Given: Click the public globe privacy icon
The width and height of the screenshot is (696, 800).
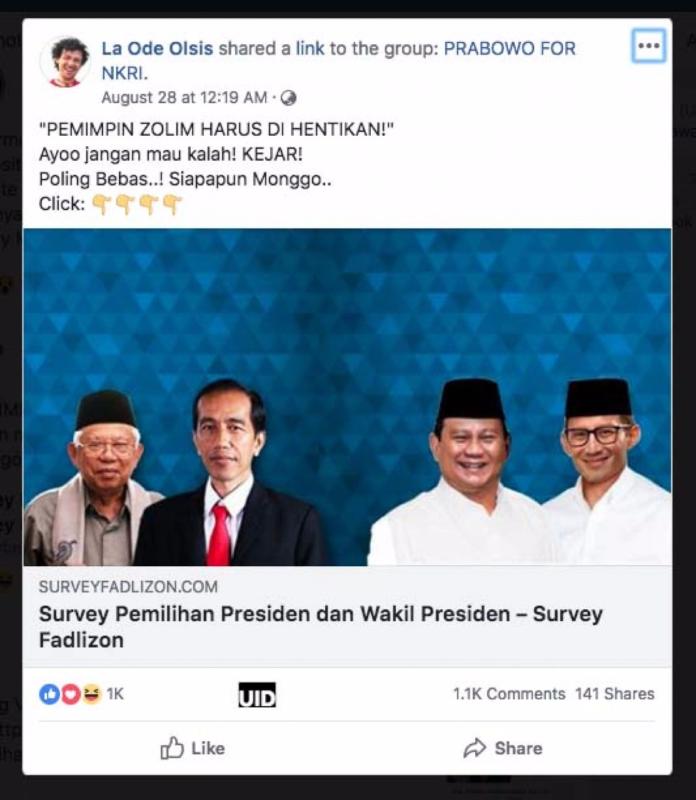Looking at the screenshot, I should [289, 97].
